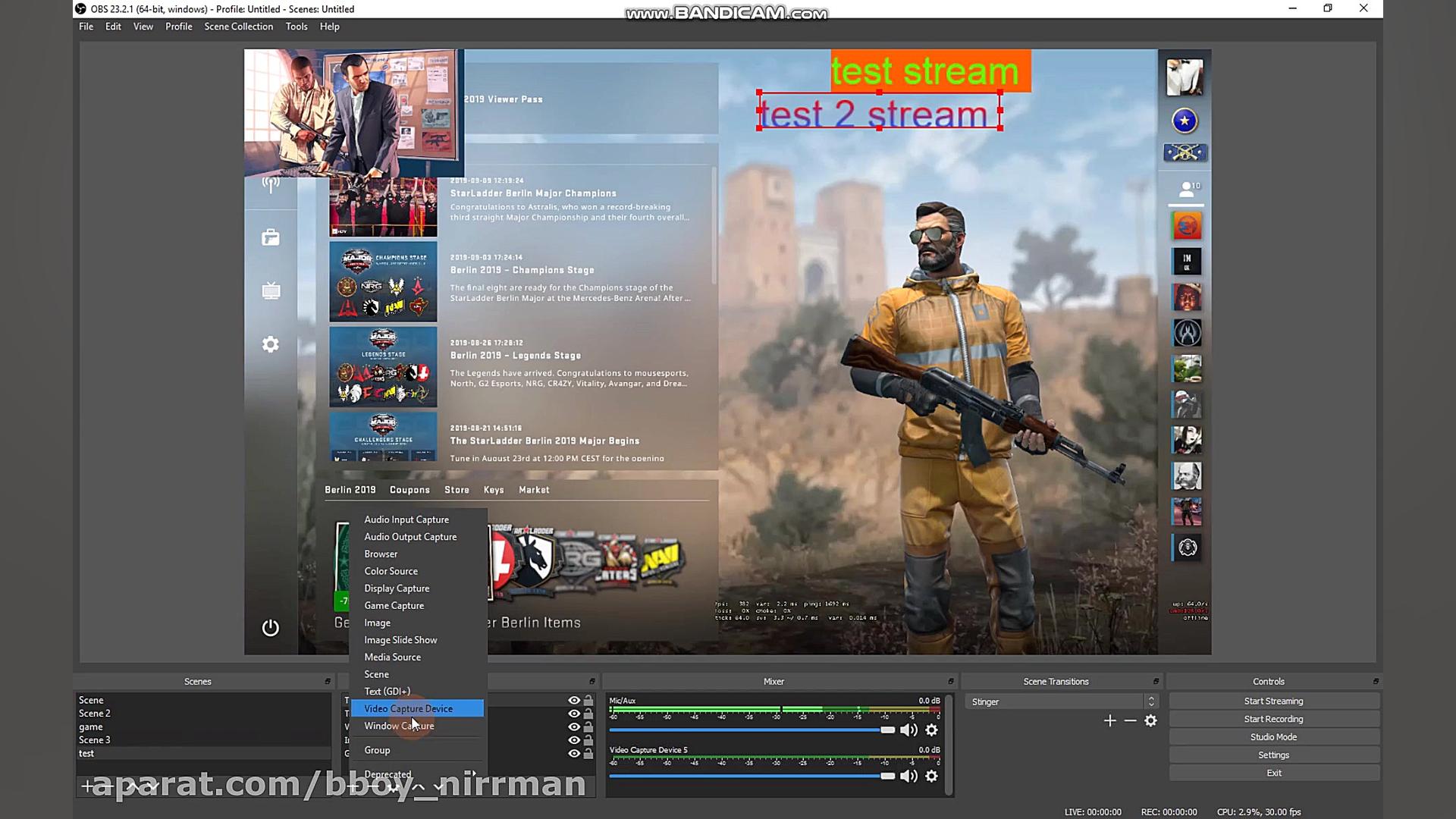Mute the Mic/Aux speaker icon
The image size is (1456, 819).
[x=908, y=730]
